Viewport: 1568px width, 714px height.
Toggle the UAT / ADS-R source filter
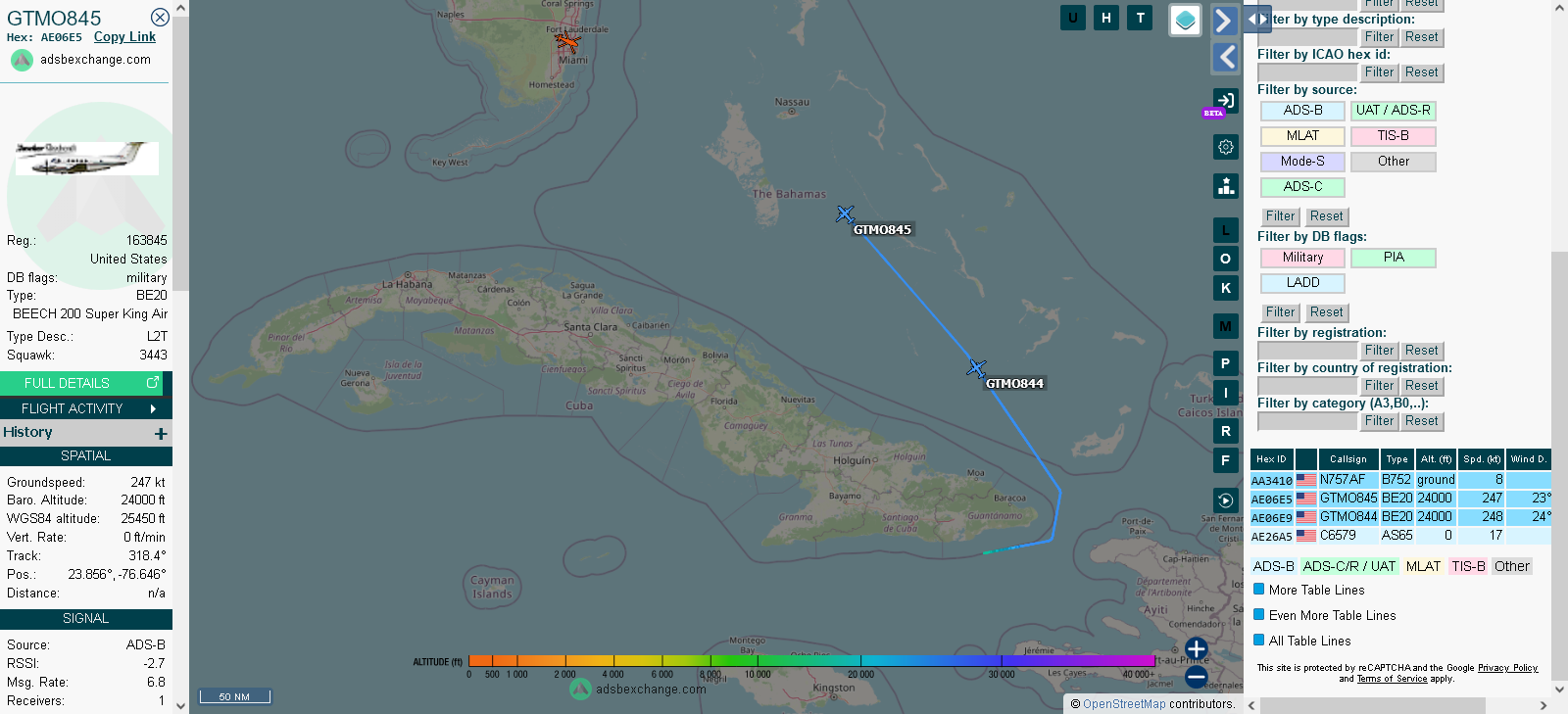(x=1393, y=111)
